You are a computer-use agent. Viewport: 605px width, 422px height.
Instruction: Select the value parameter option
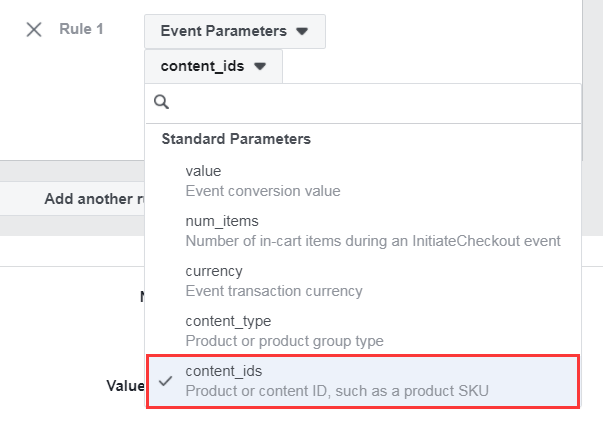click(x=204, y=171)
